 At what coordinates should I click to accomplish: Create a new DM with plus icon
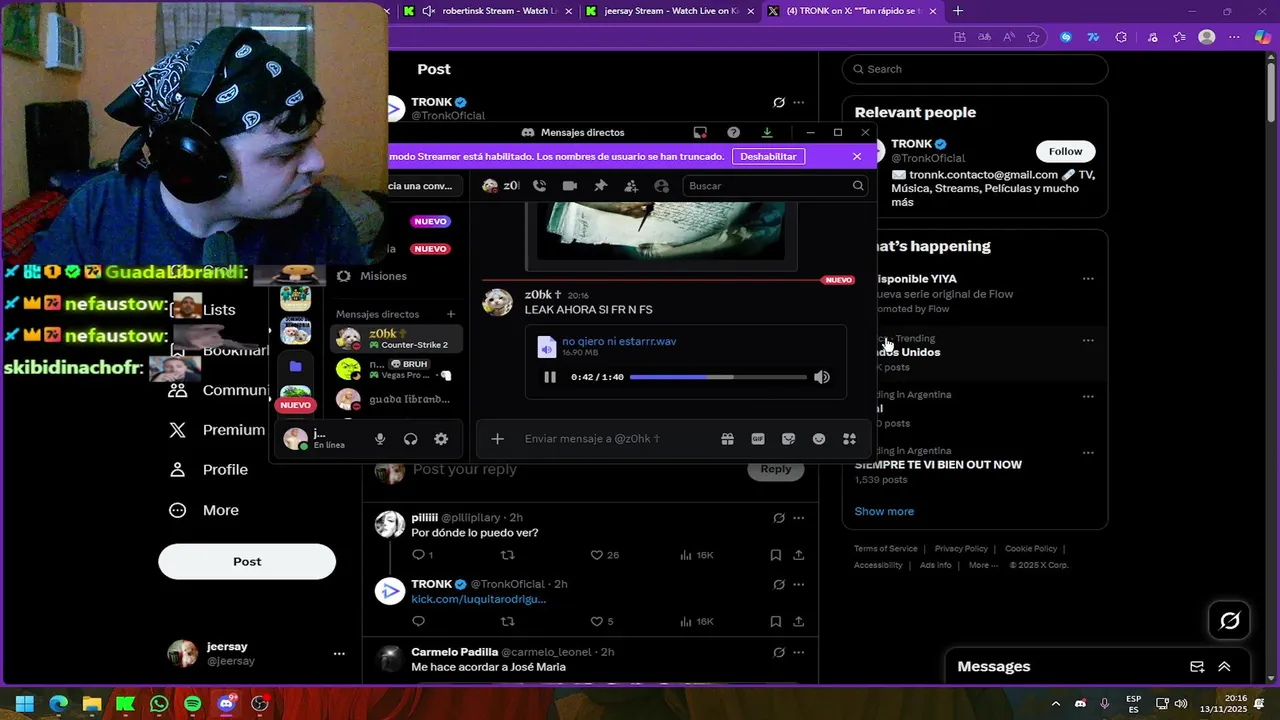coord(451,314)
